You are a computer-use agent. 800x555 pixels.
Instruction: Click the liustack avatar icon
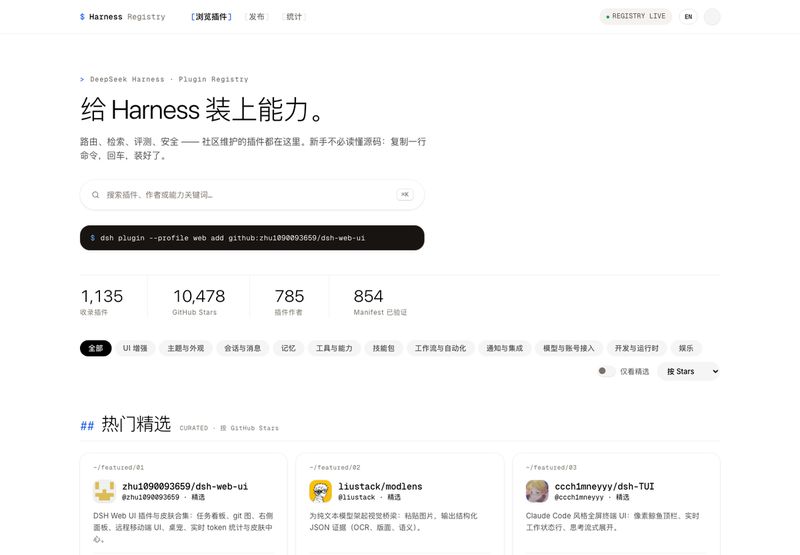pyautogui.click(x=320, y=491)
